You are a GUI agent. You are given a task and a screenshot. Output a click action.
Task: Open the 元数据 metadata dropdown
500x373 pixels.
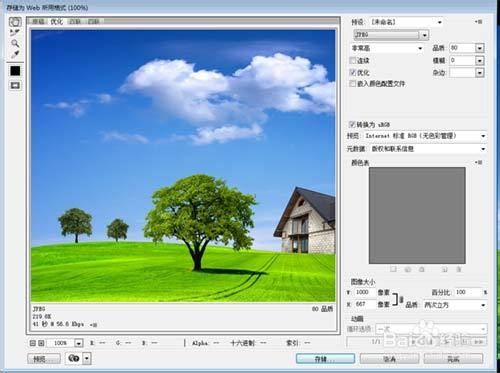428,149
